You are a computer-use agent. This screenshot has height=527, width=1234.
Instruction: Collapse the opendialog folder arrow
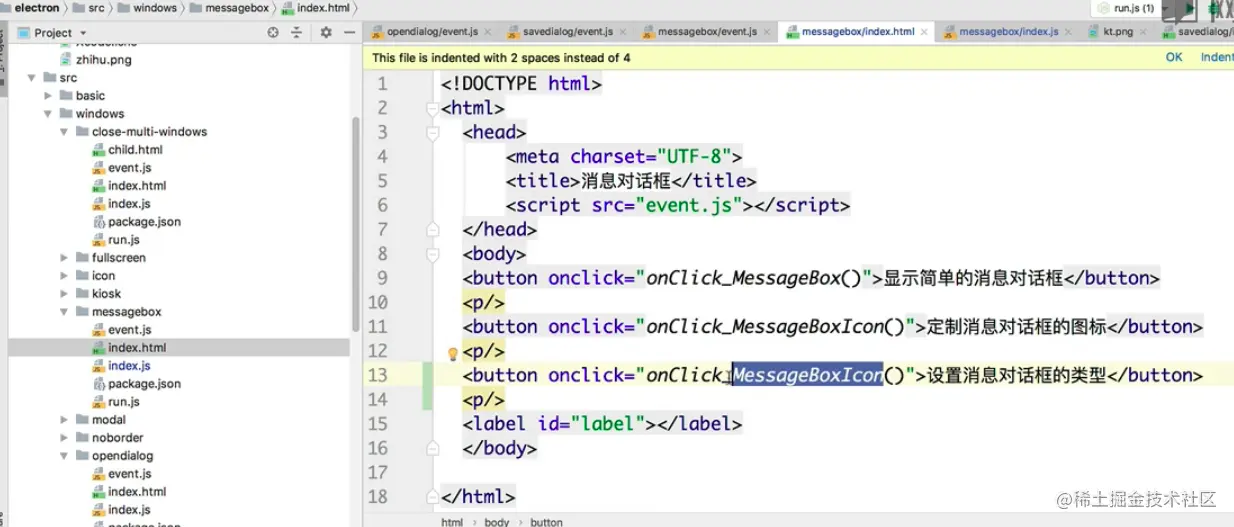coord(65,456)
